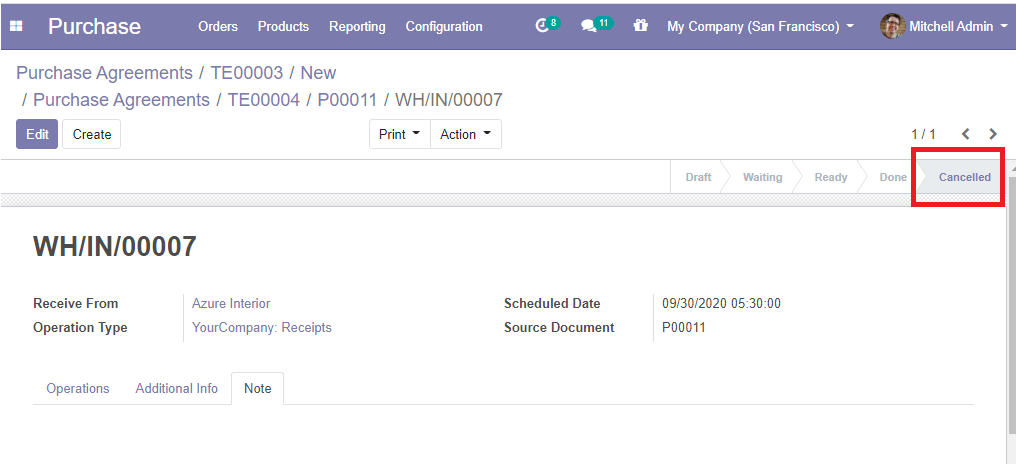Open the Products menu
This screenshot has width=1017, height=465.
tap(283, 27)
